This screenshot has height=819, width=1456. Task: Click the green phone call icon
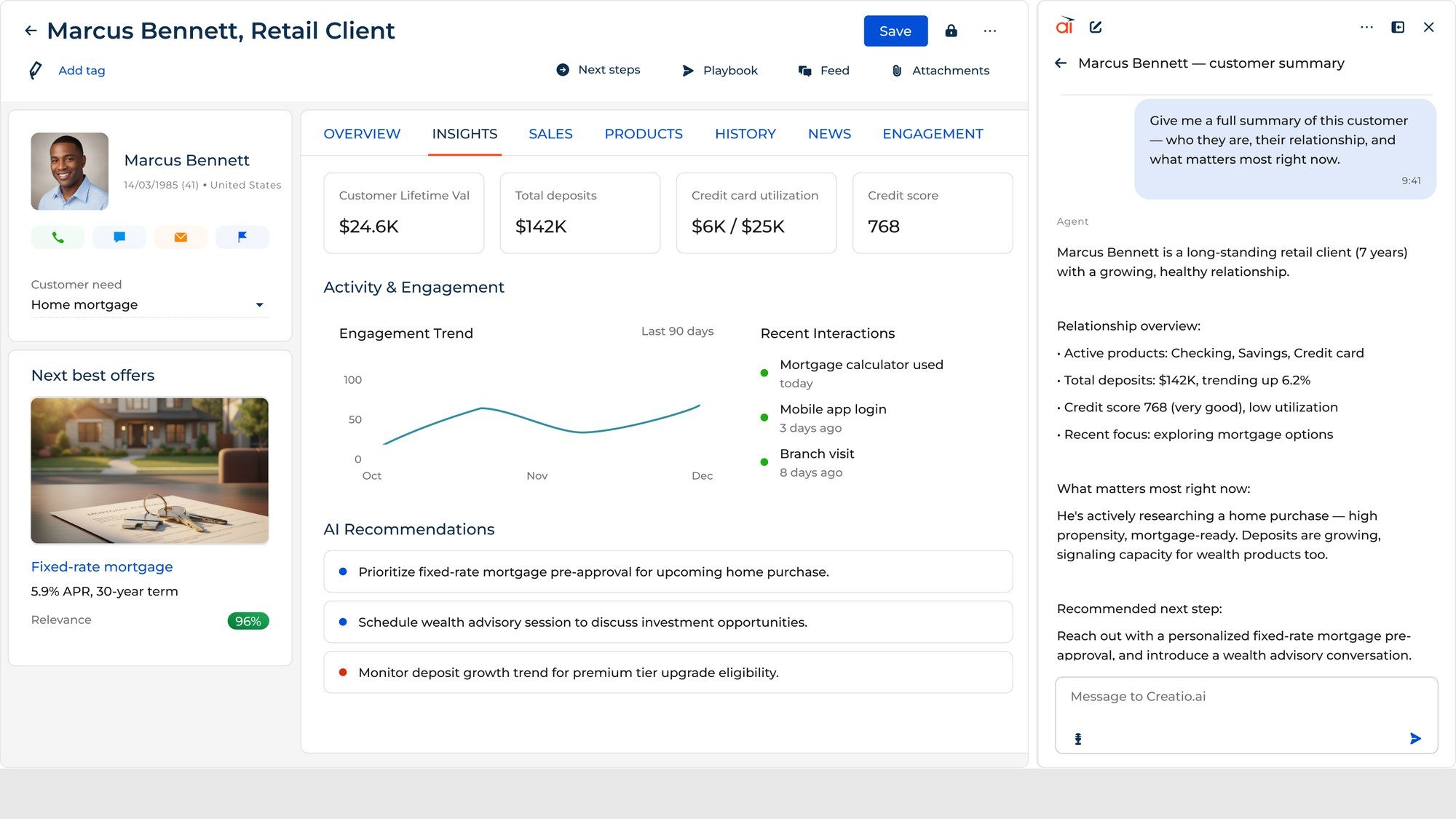(58, 237)
